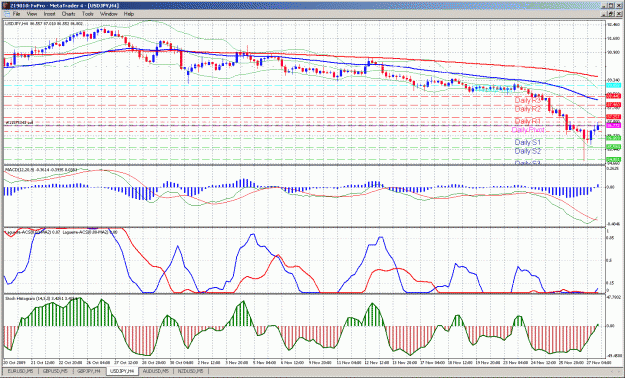Click the Stoch Histogram indicator title label
Image resolution: width=625 pixels, height=378 pixels.
tap(41, 298)
